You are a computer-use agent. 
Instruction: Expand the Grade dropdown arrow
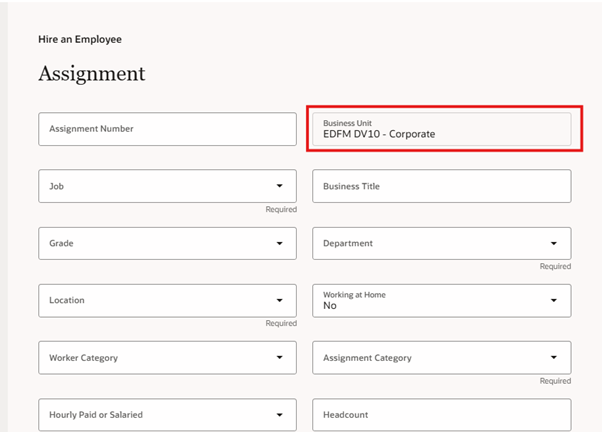coord(279,243)
